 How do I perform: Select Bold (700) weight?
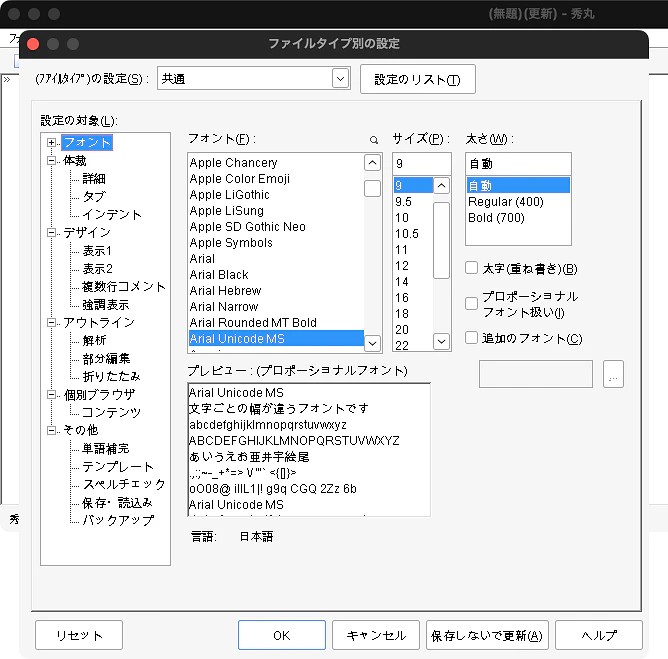[x=518, y=218]
